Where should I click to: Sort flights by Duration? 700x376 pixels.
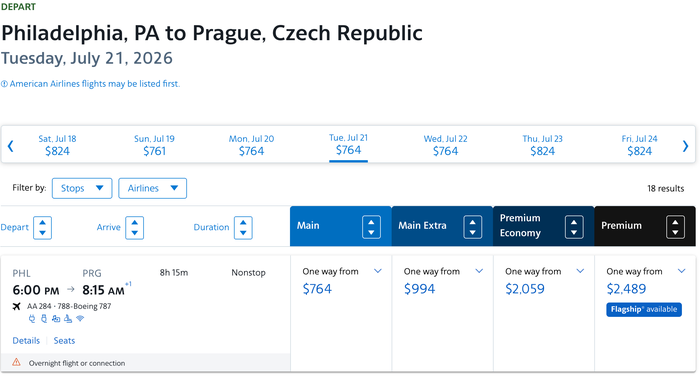point(243,227)
